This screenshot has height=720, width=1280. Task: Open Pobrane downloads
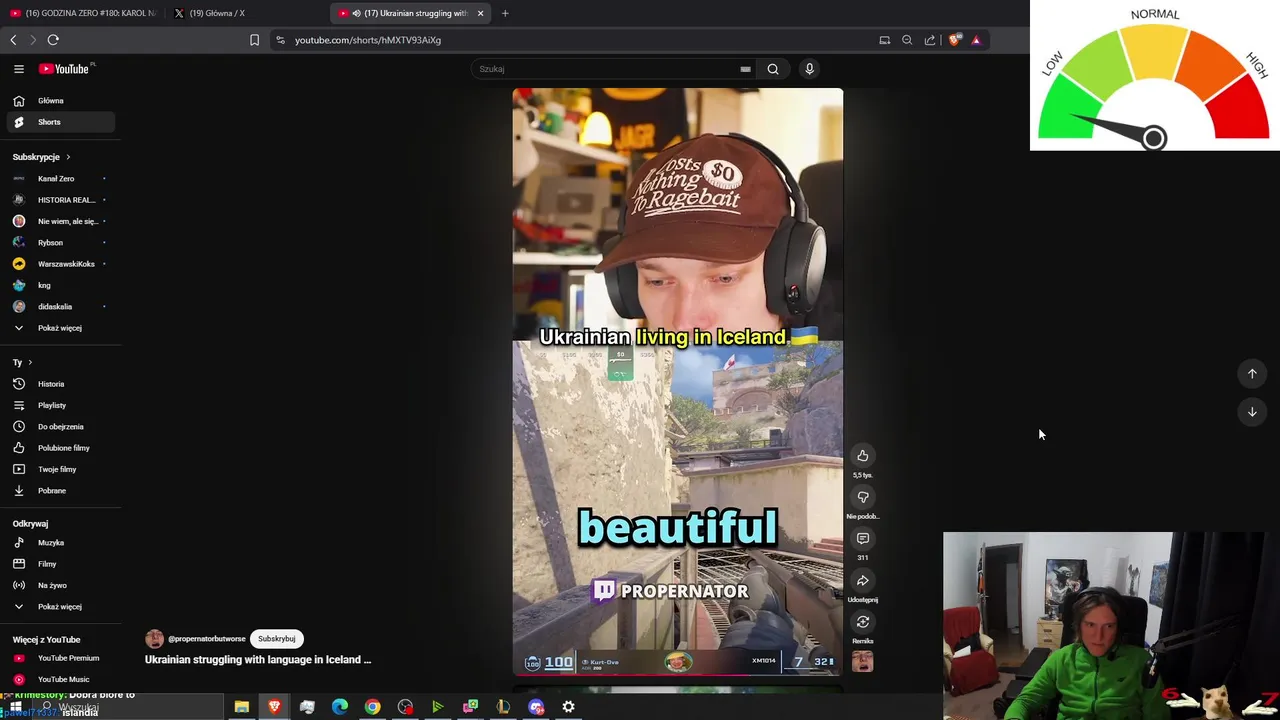coord(60,491)
